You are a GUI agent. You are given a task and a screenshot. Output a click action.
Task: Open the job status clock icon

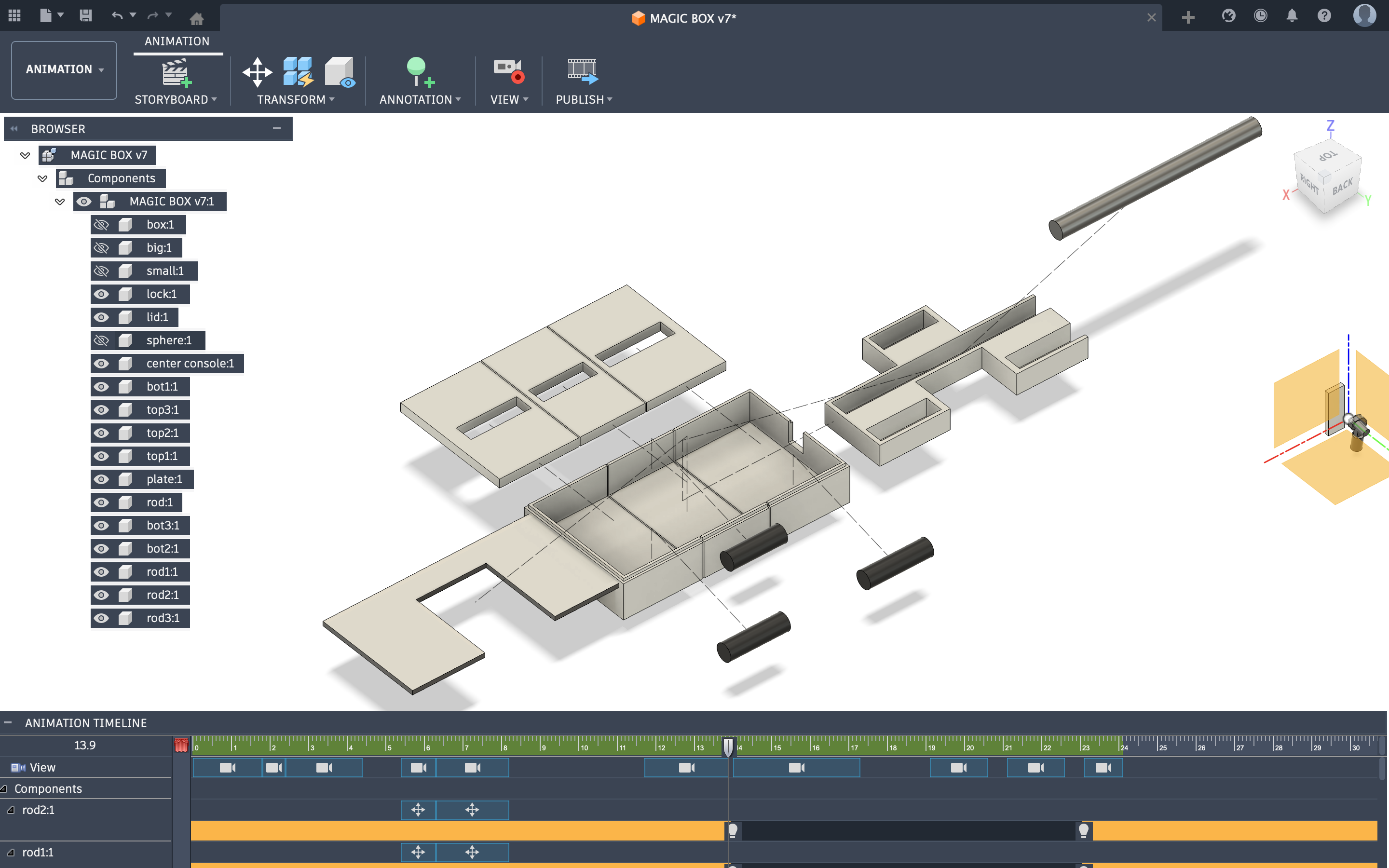click(x=1260, y=15)
